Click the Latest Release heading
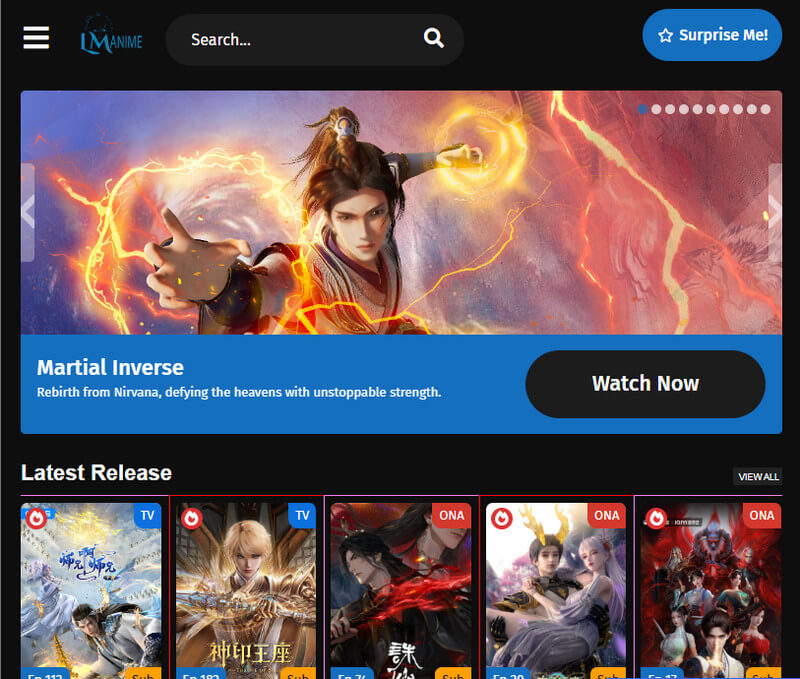This screenshot has width=800, height=679. pos(96,472)
